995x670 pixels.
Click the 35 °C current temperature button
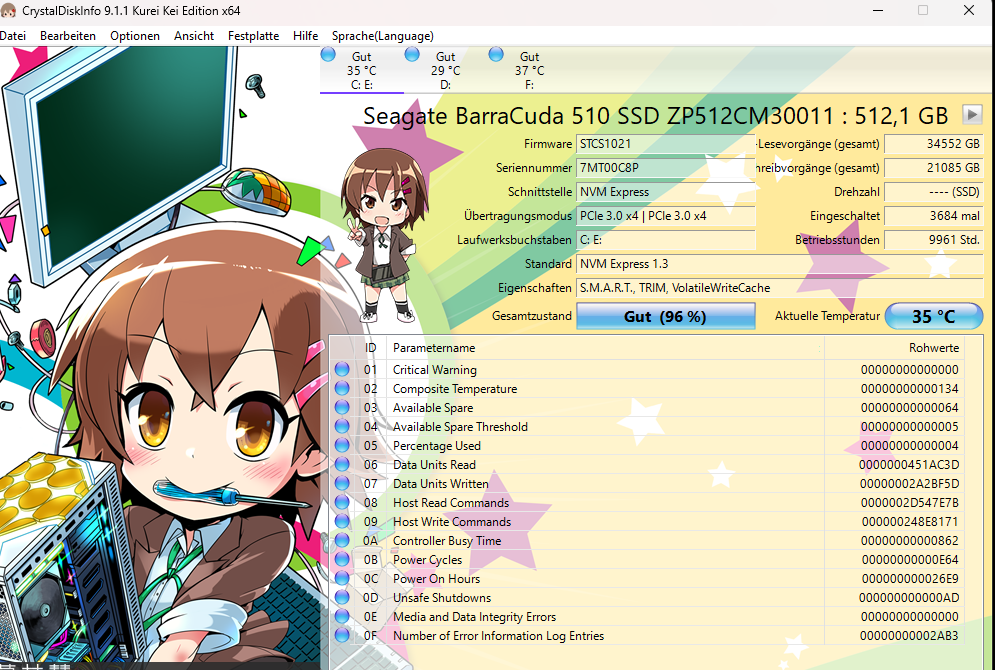point(933,316)
